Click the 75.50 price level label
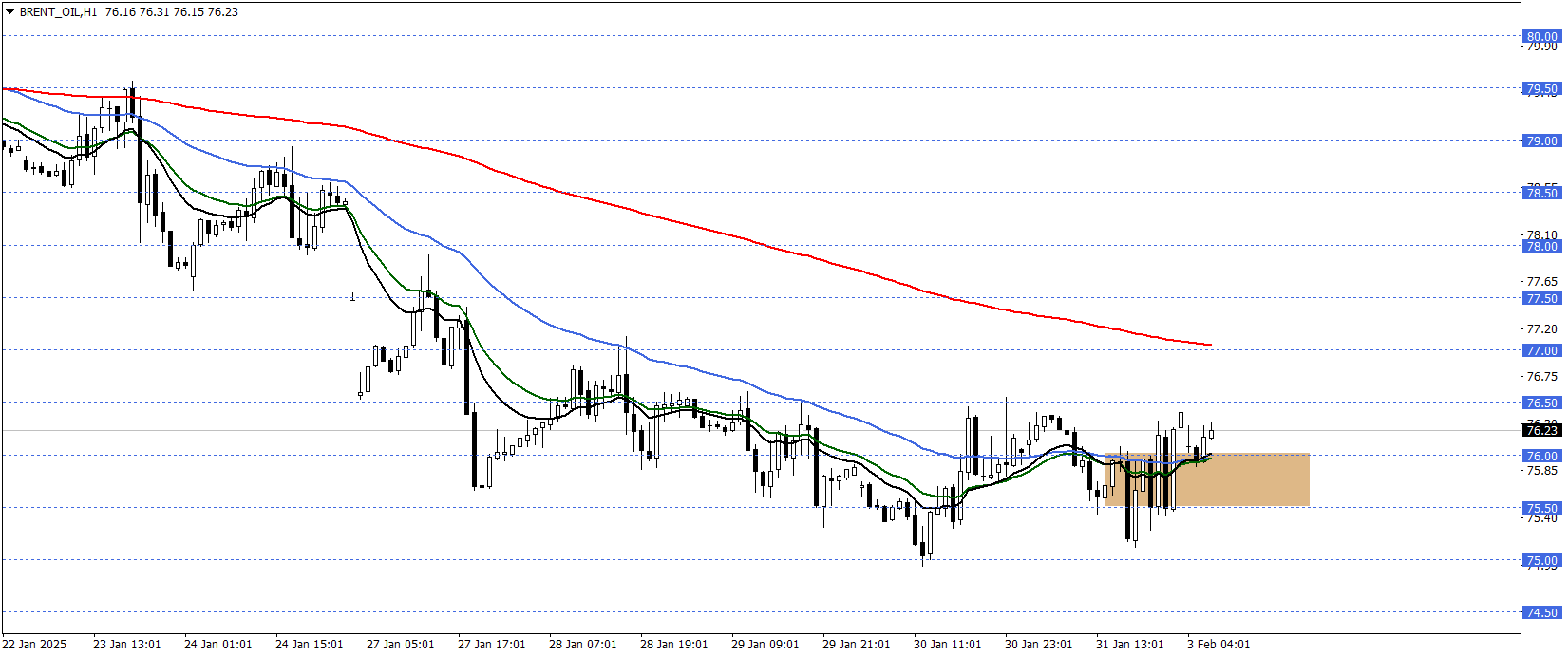1568x656 pixels. [x=1541, y=508]
